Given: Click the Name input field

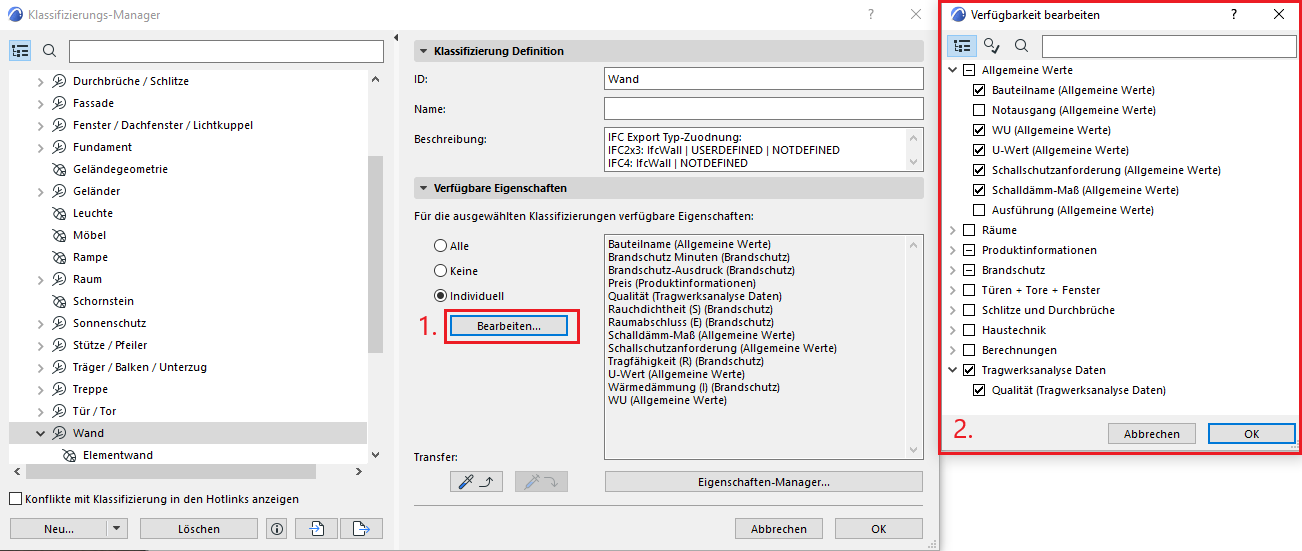Looking at the screenshot, I should click(x=763, y=108).
